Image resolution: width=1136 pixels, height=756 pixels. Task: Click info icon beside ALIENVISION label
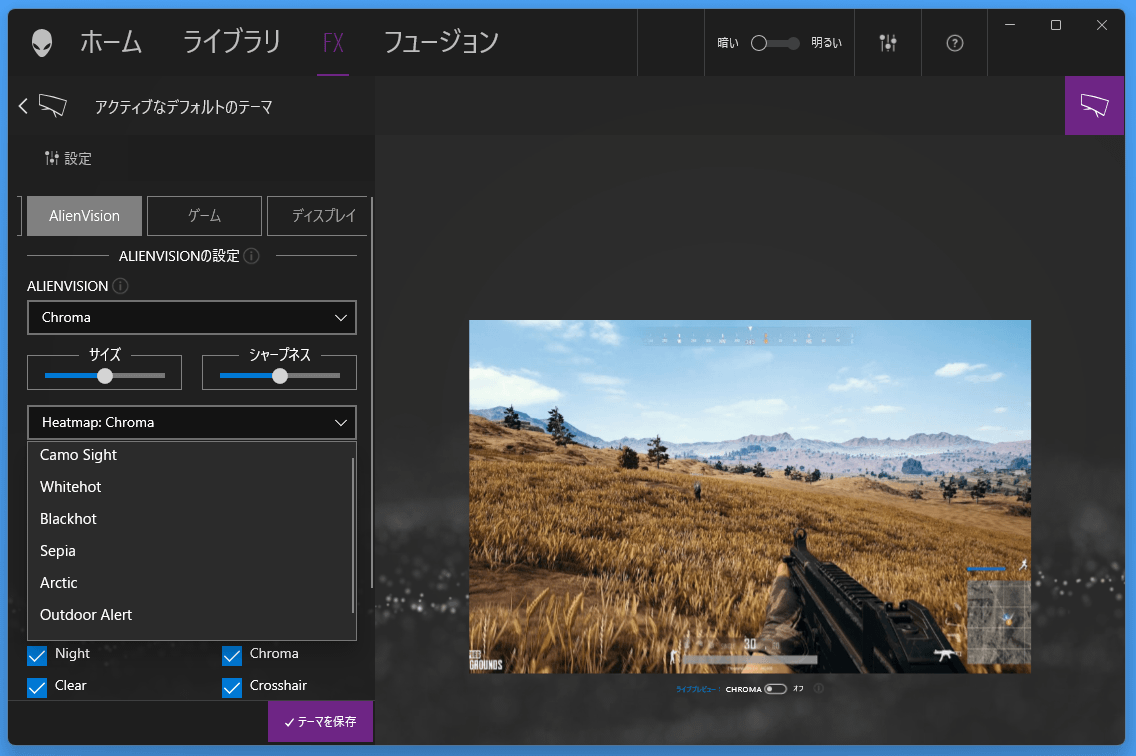pyautogui.click(x=120, y=286)
